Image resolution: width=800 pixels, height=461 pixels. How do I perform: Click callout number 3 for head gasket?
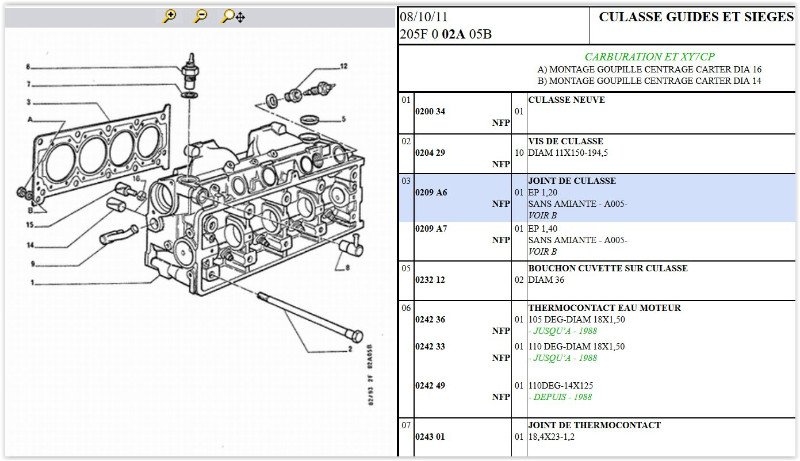coord(29,102)
